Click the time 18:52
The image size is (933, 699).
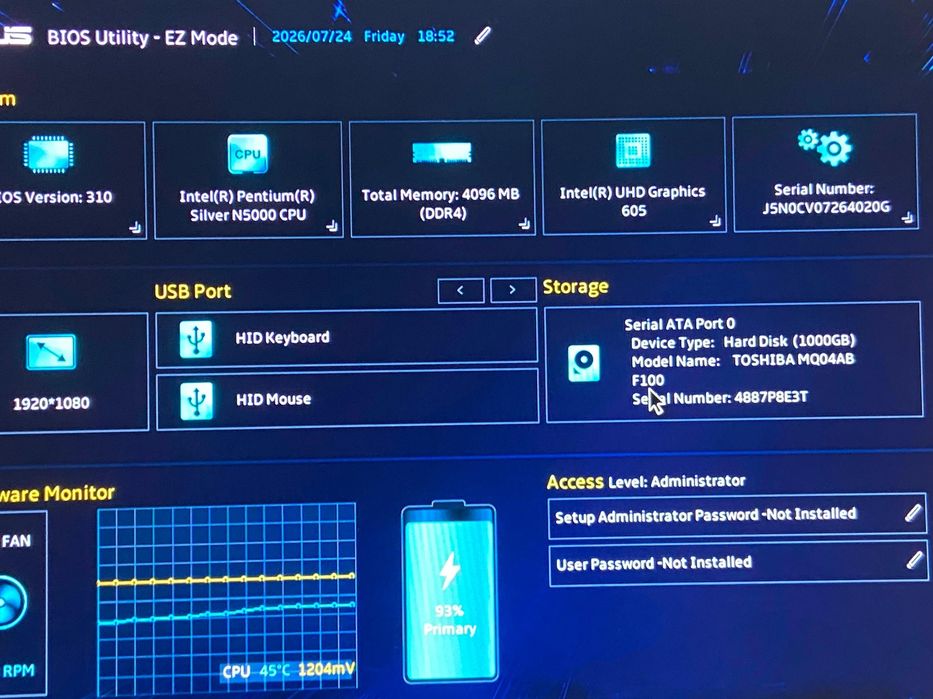coord(436,36)
